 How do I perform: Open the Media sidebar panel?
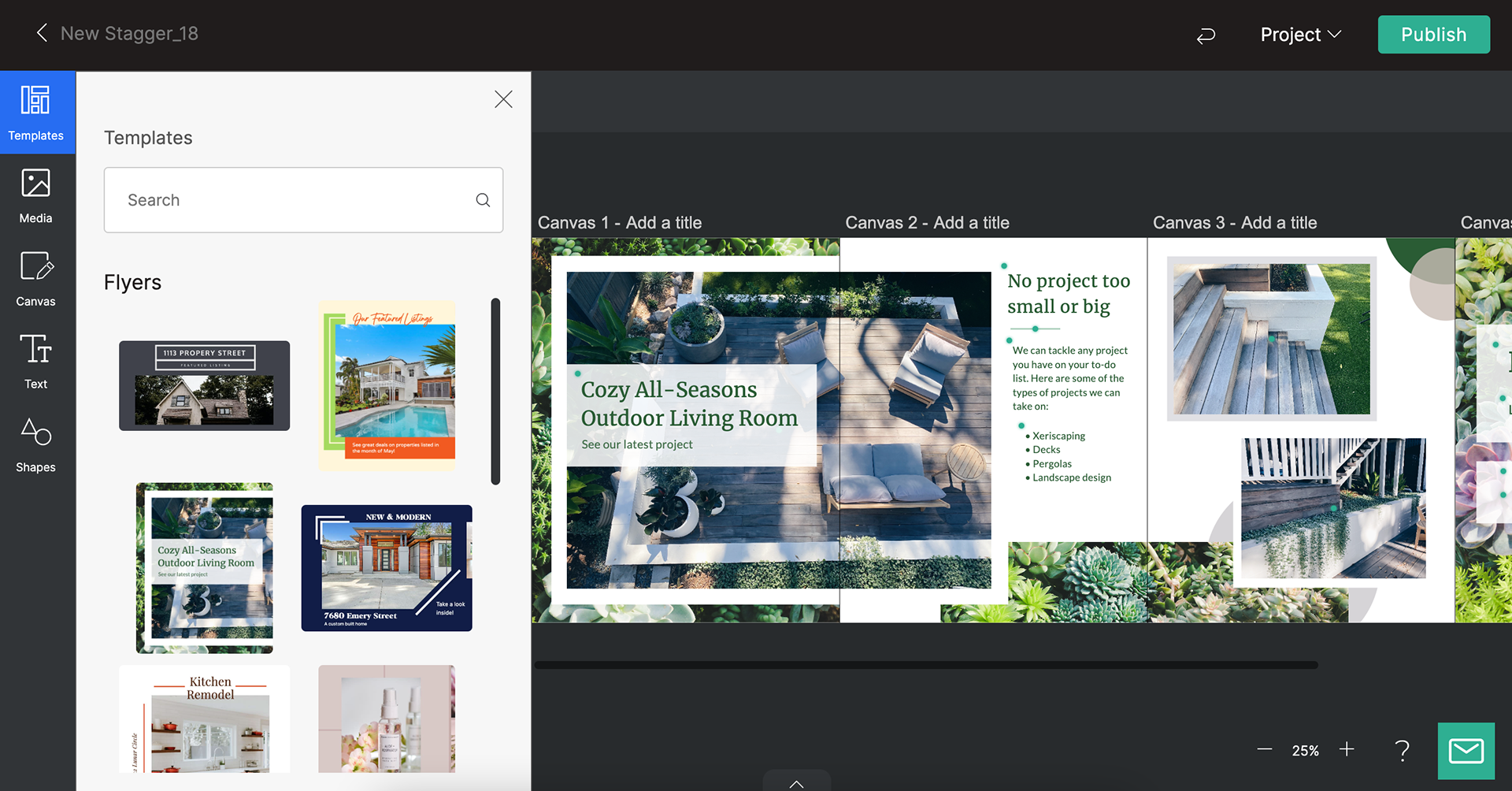point(36,196)
